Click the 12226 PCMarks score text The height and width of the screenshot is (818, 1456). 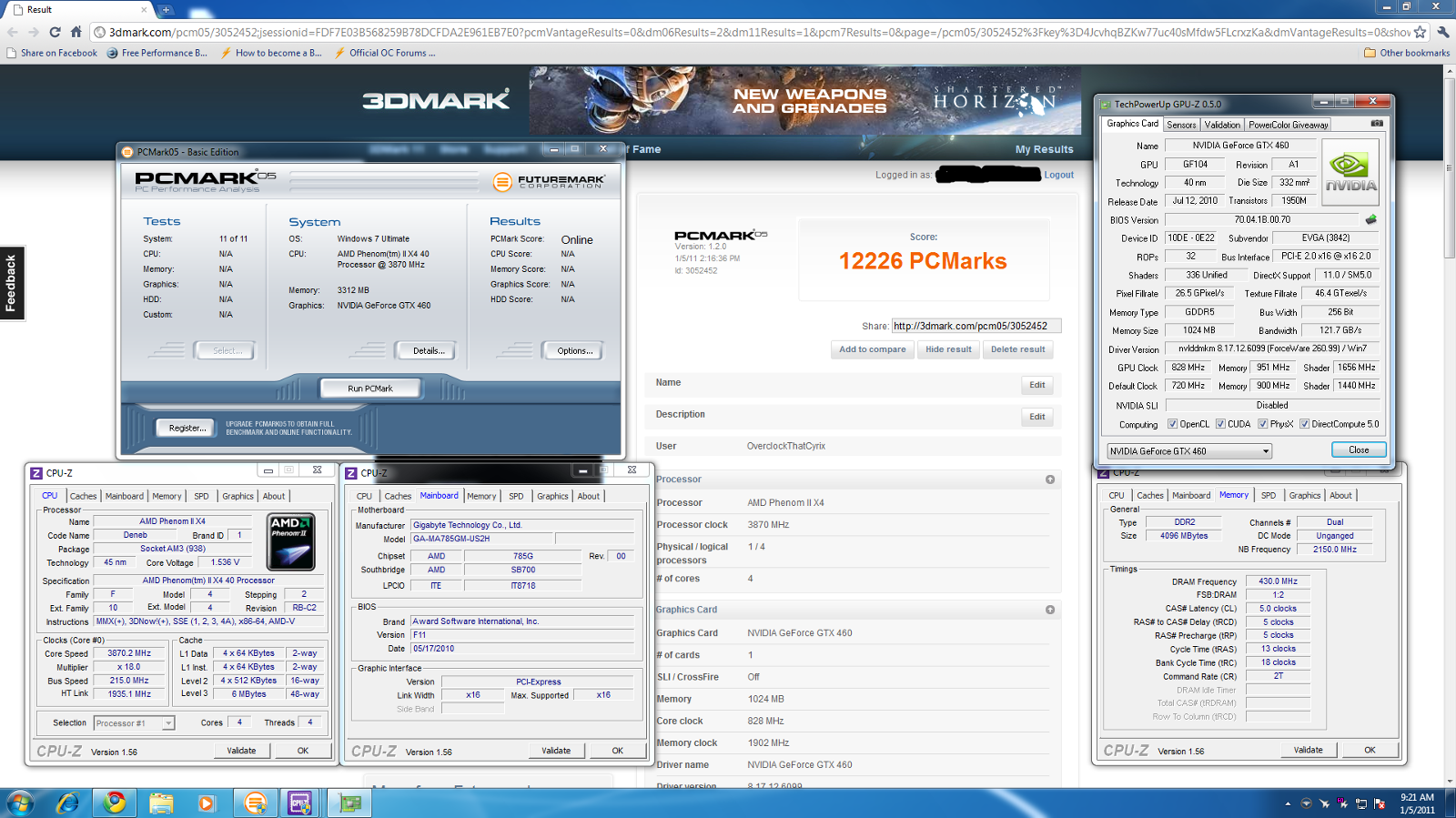tap(923, 261)
